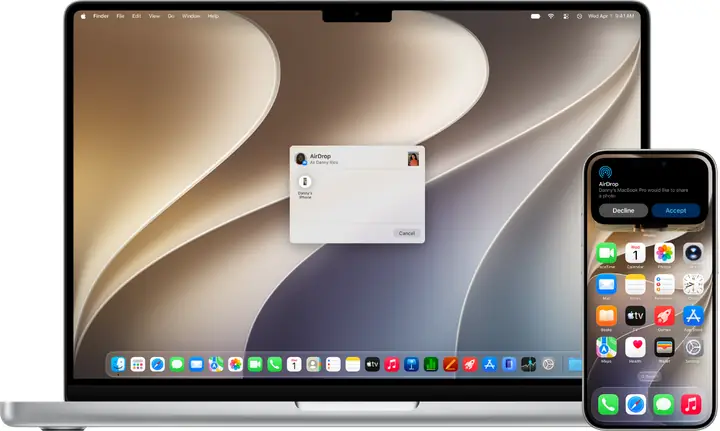Viewport: 720px width, 431px height.
Task: Open Contacts in the Mac dock
Action: click(314, 364)
